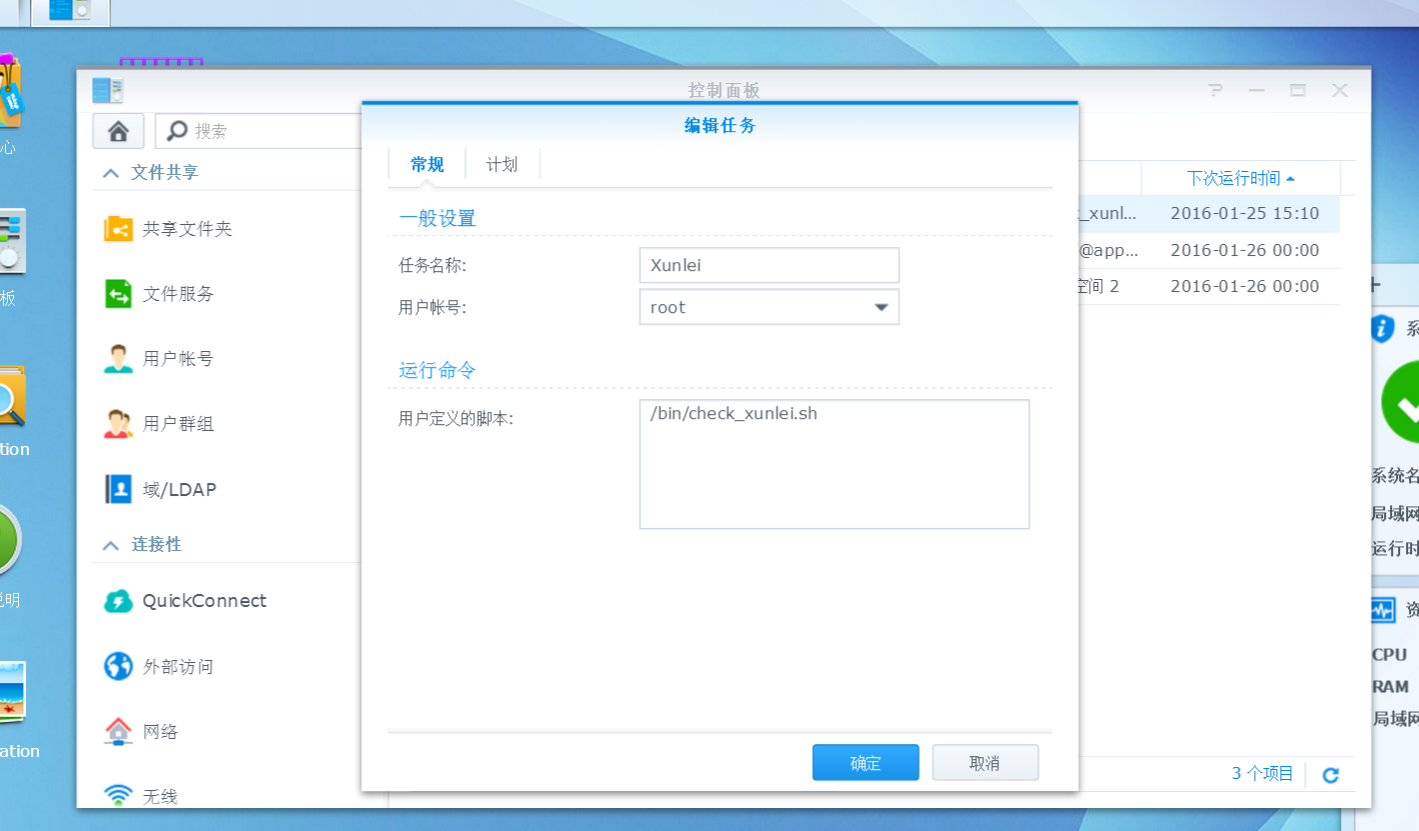The image size is (1419, 831).
Task: Open User Group (用户群组) icon
Action: 118,424
